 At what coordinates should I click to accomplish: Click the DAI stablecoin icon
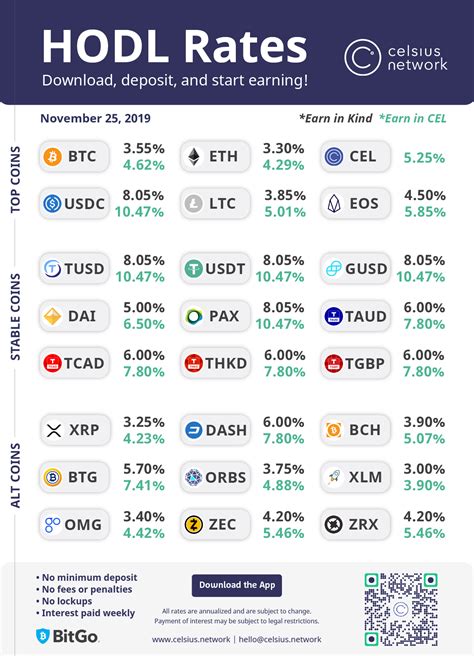coord(53,316)
